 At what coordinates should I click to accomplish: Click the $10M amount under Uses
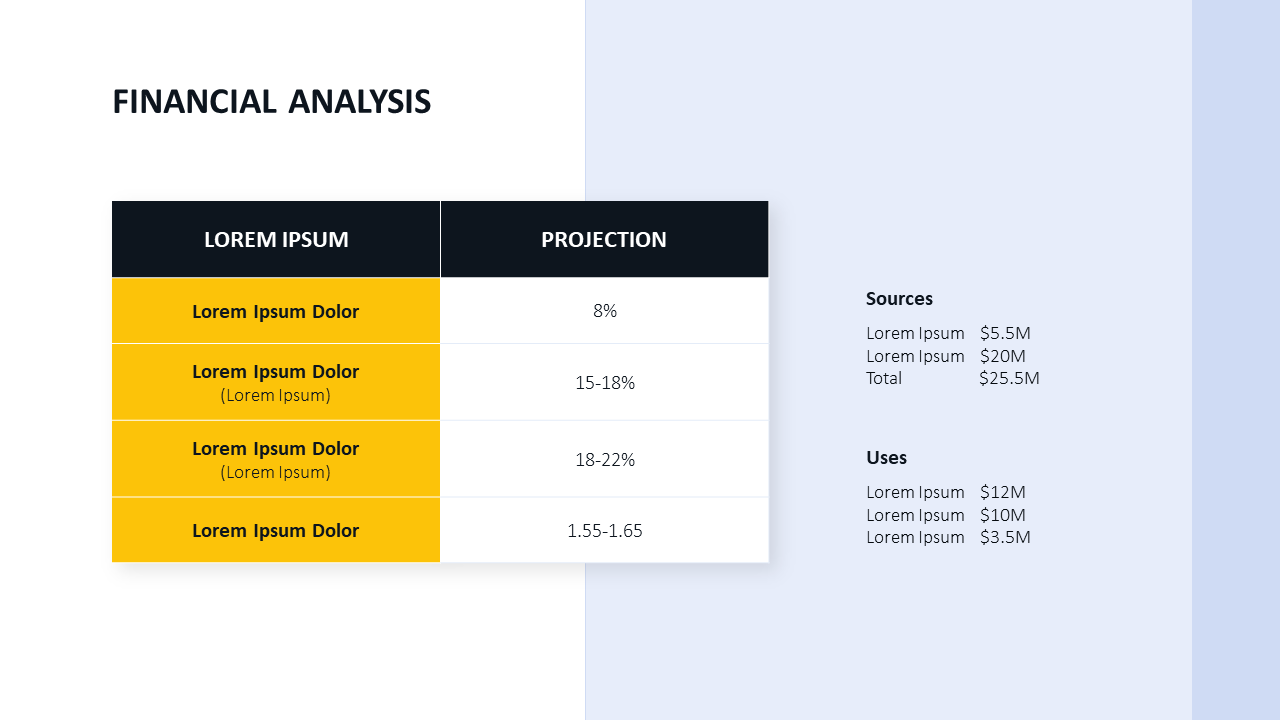[x=1003, y=515]
